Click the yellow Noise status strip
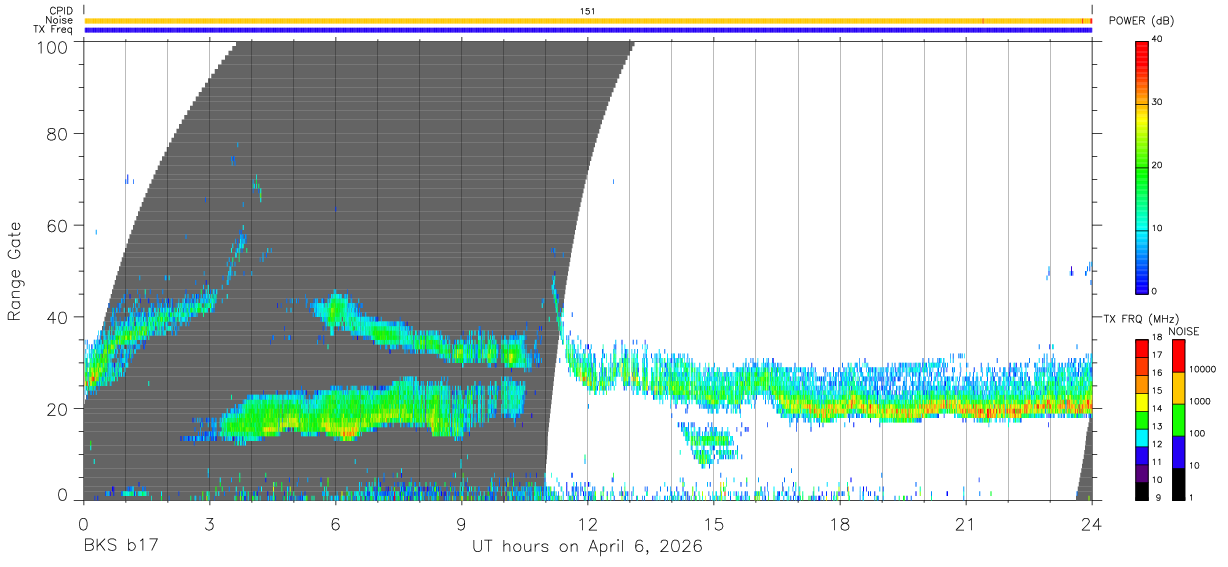 click(x=588, y=20)
